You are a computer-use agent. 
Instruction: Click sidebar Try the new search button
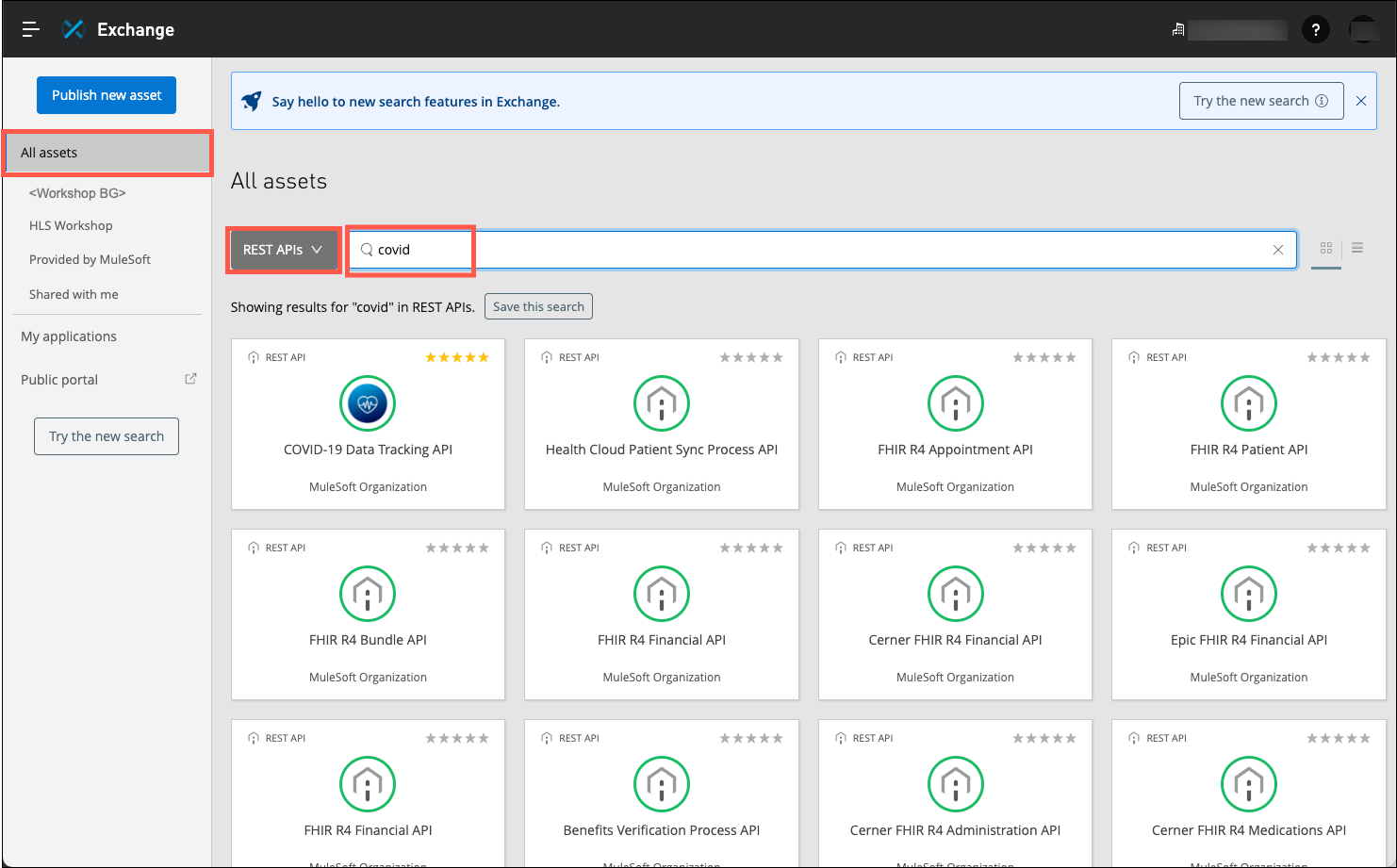pos(107,436)
